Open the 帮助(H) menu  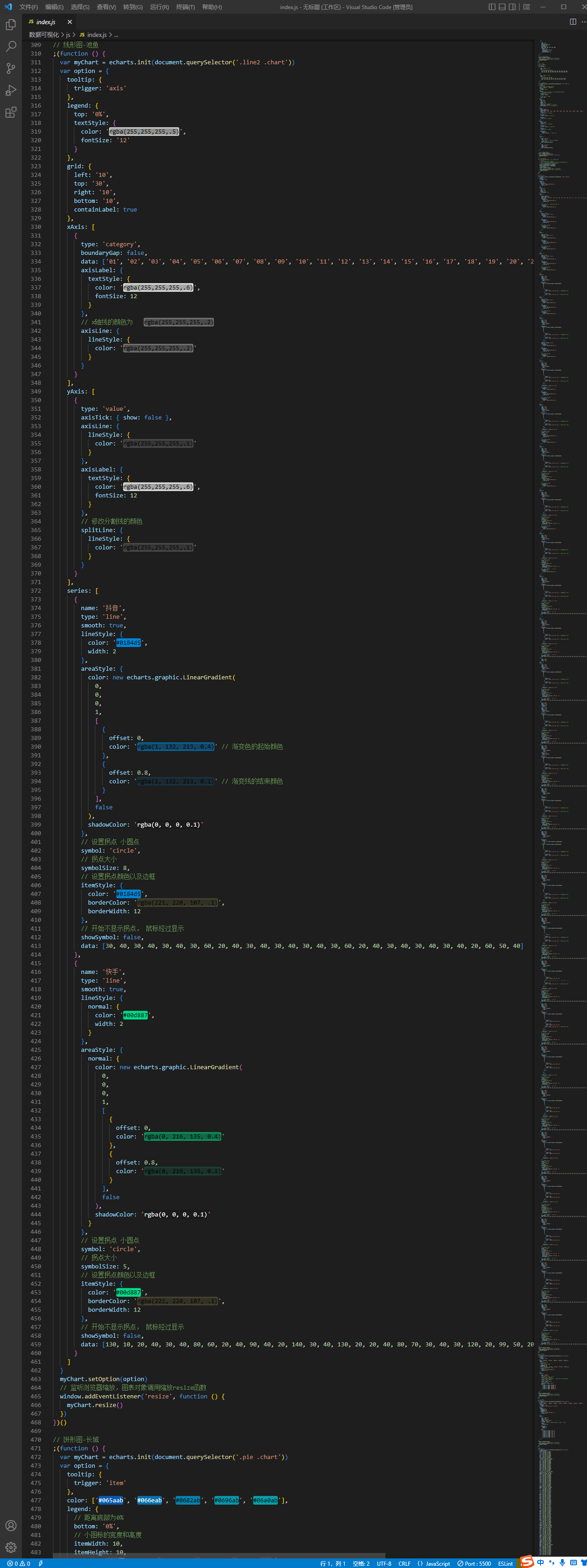212,7
